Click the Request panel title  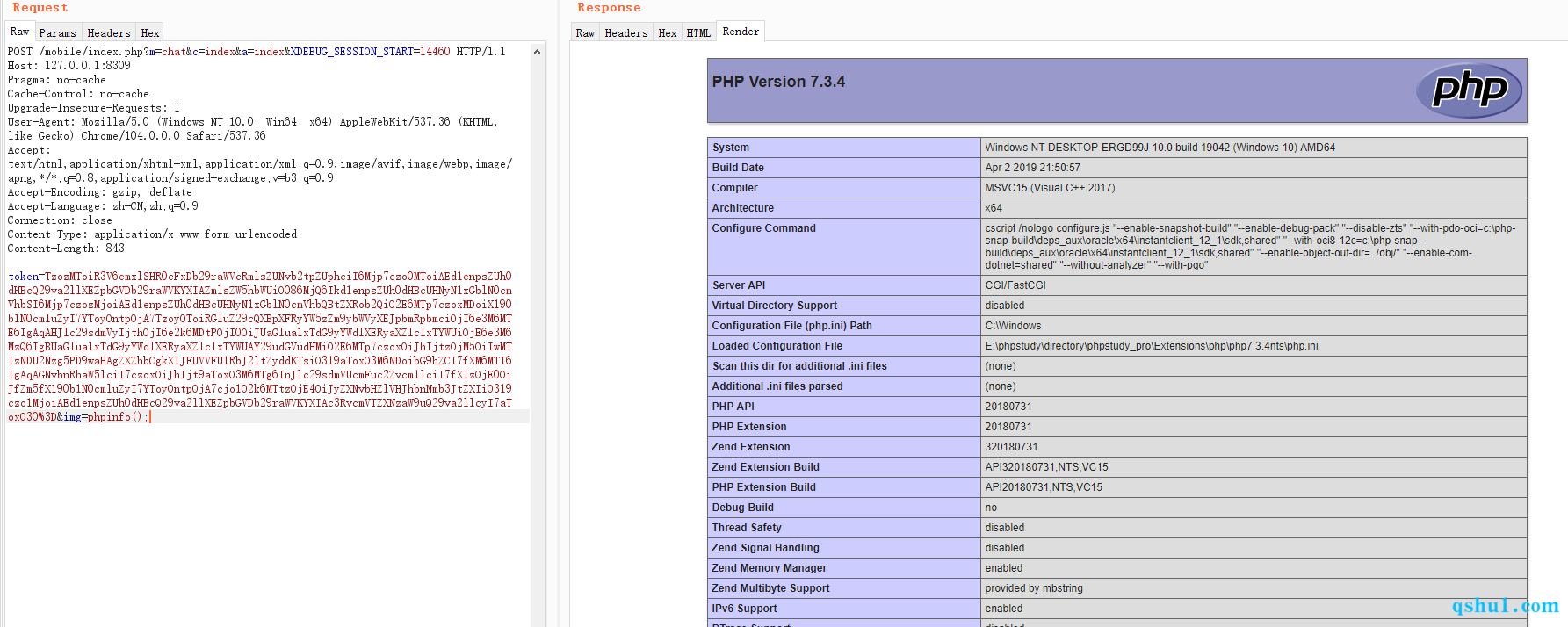point(40,8)
